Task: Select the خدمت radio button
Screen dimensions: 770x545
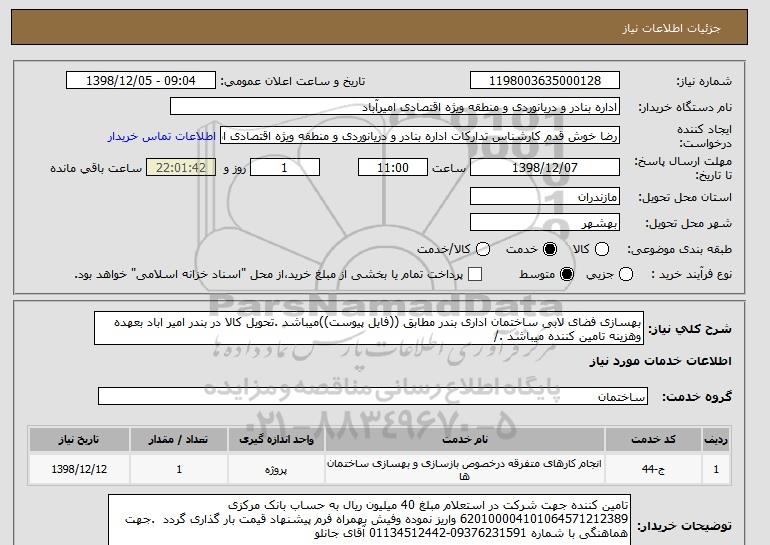Action: coord(550,249)
